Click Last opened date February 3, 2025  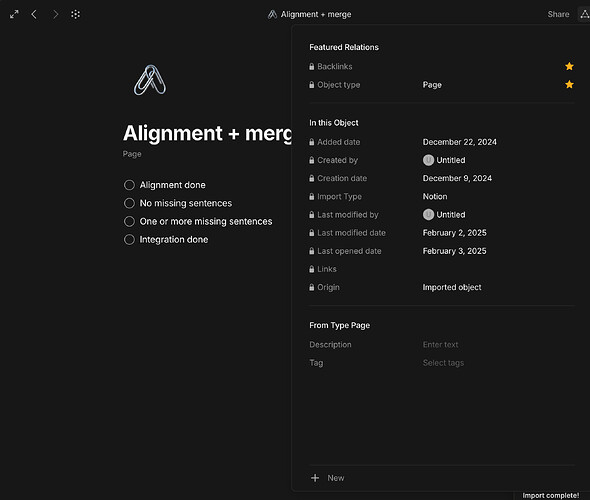[x=454, y=251]
